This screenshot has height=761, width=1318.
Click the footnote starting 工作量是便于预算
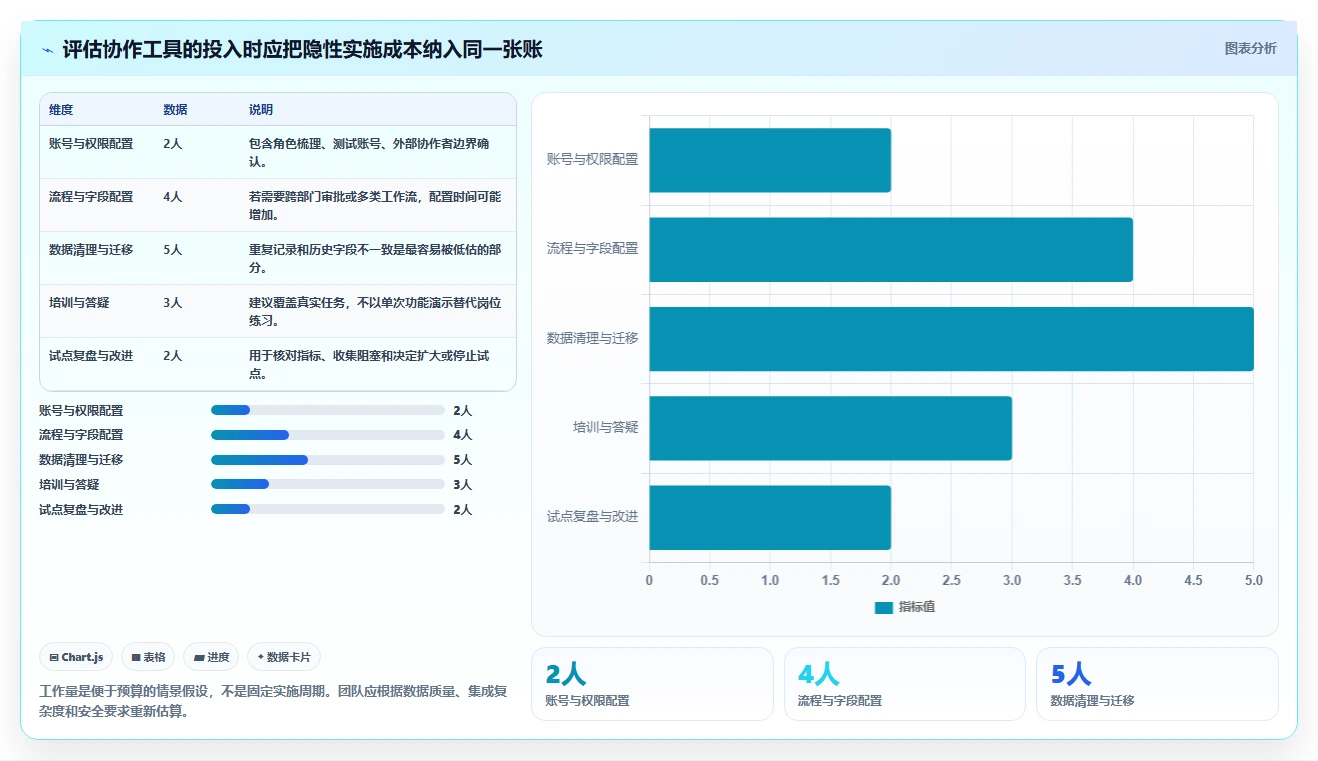point(273,702)
